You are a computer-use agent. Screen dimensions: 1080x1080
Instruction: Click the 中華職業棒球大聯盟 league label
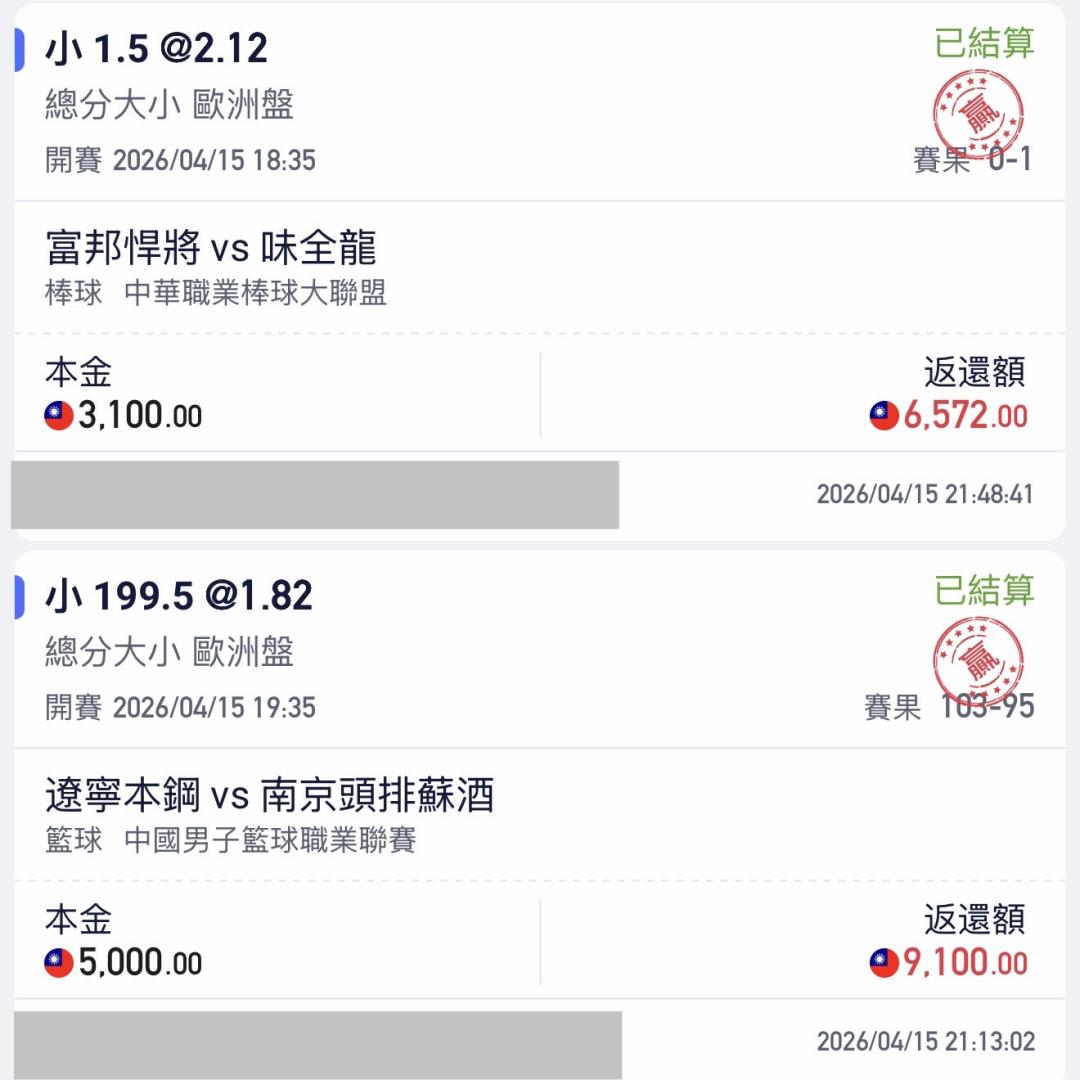point(255,293)
